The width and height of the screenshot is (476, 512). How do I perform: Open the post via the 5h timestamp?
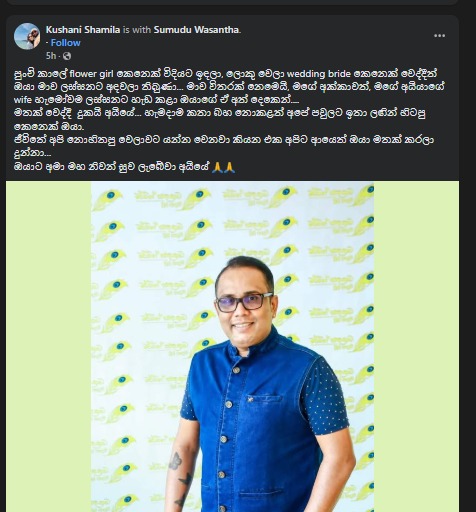[51, 56]
